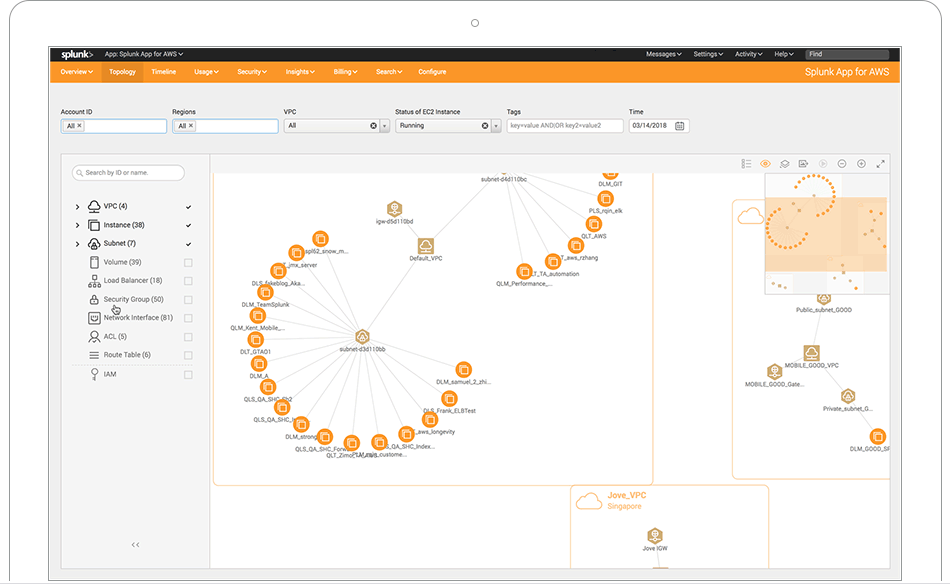Viewport: 950px width, 584px height.
Task: Select the subnet-d3d110bb node
Action: tap(362, 337)
